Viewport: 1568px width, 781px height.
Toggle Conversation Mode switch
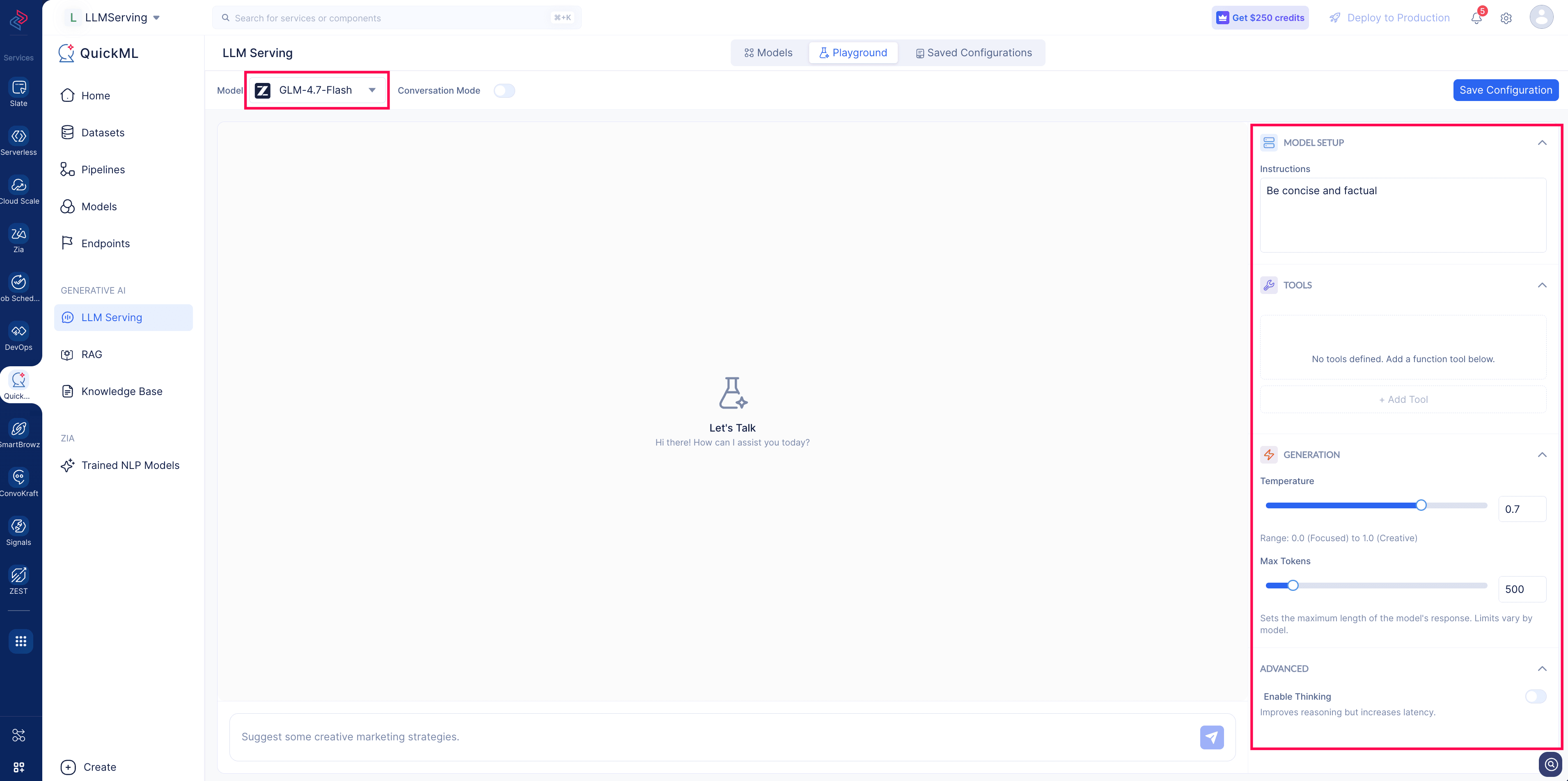pos(504,91)
